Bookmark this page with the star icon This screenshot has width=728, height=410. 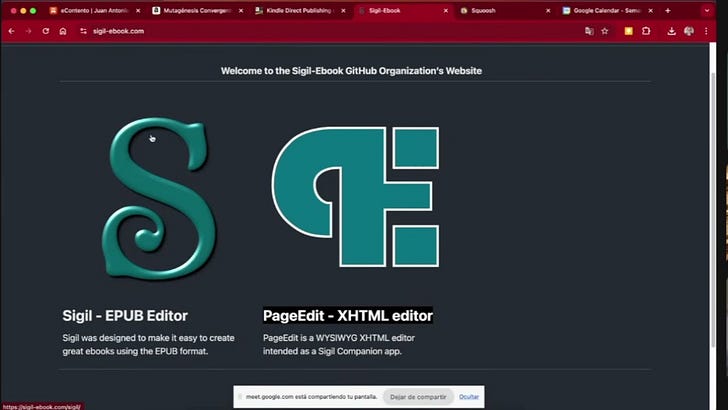(604, 31)
